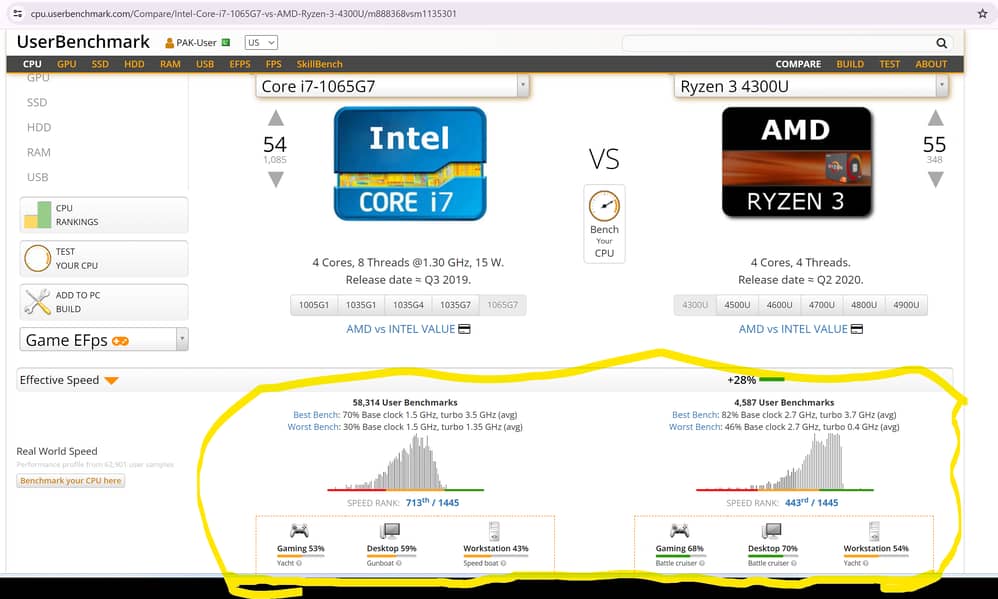Downvote the Ryzen 3 4300U with down arrow
Image resolution: width=998 pixels, height=599 pixels.
click(935, 180)
